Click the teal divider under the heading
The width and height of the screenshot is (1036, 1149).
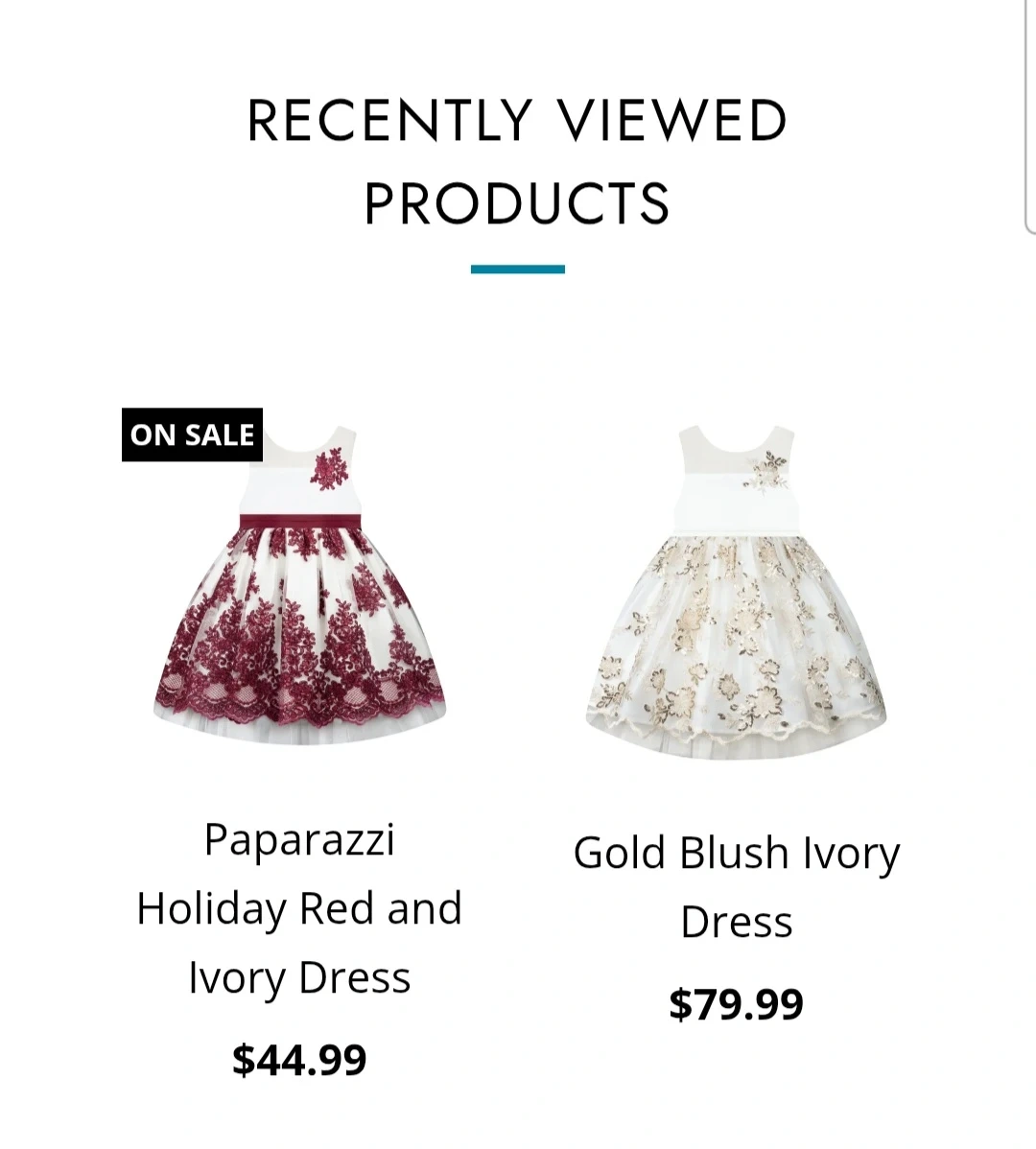518,269
